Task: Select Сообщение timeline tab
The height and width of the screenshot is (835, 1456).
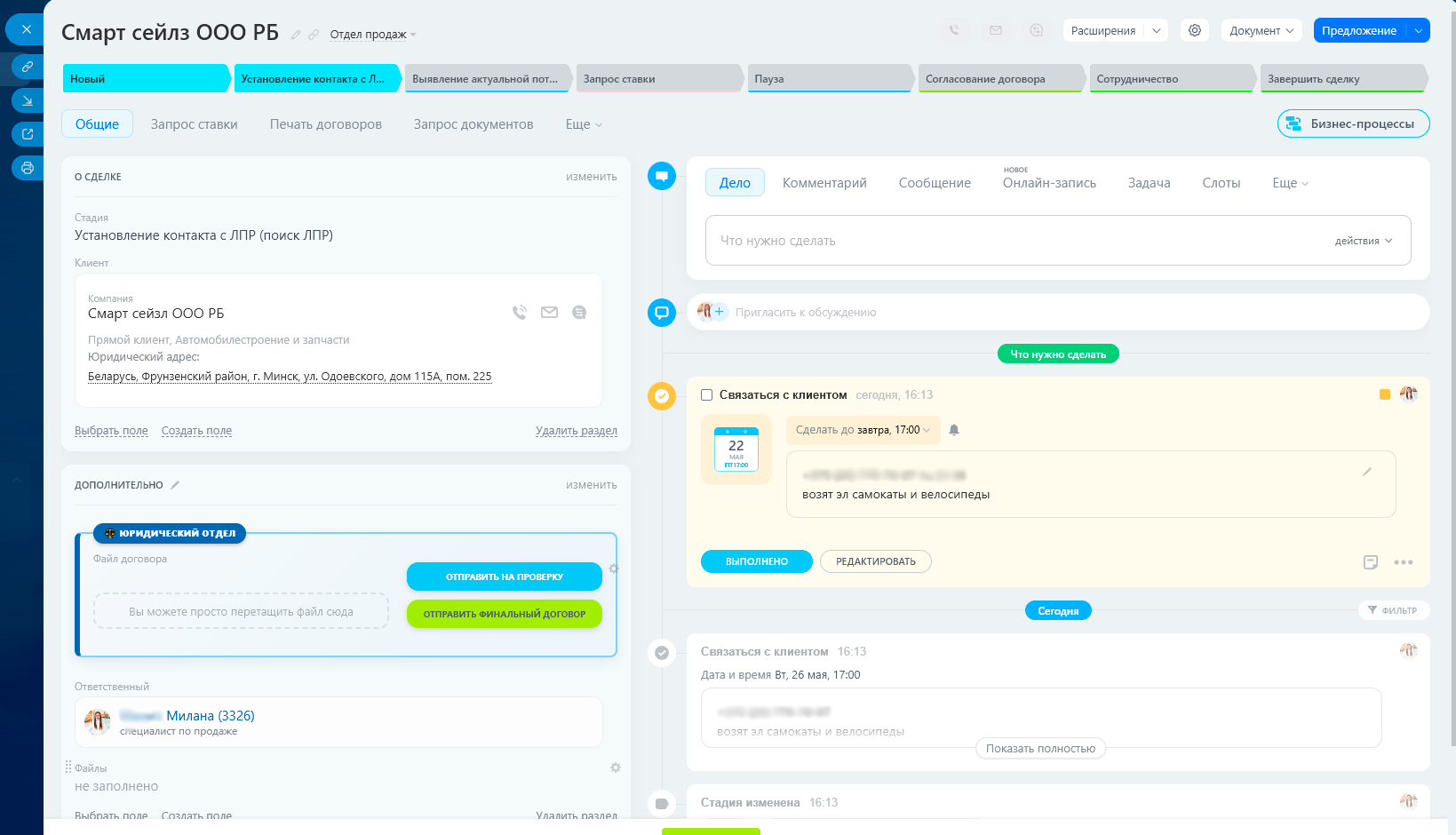Action: coord(935,183)
